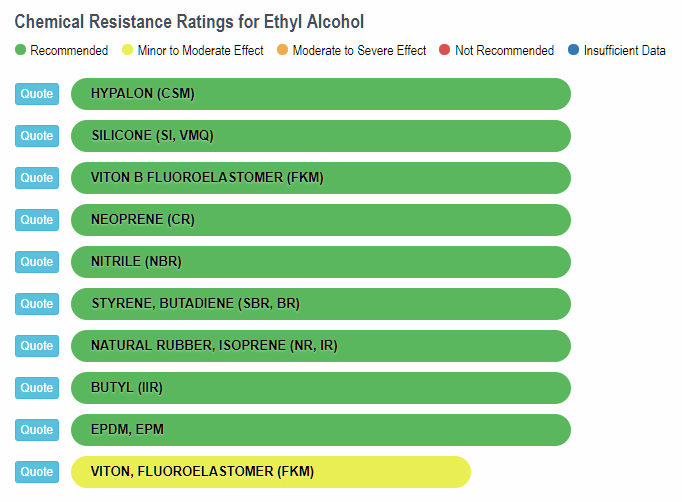This screenshot has width=682, height=502.
Task: Get a quote for Viton, Fluoroelastomer (FKM)
Action: [x=37, y=472]
